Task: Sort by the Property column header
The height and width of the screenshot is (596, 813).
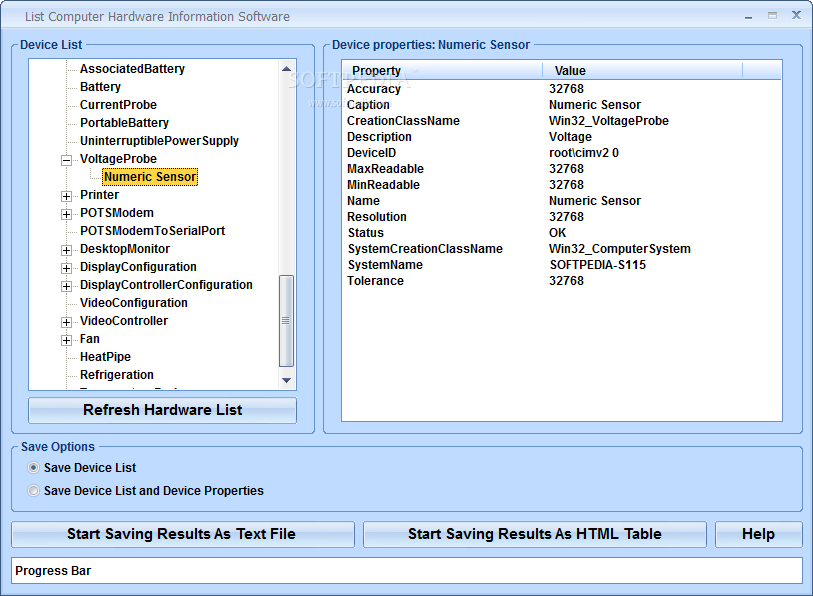Action: click(x=442, y=71)
